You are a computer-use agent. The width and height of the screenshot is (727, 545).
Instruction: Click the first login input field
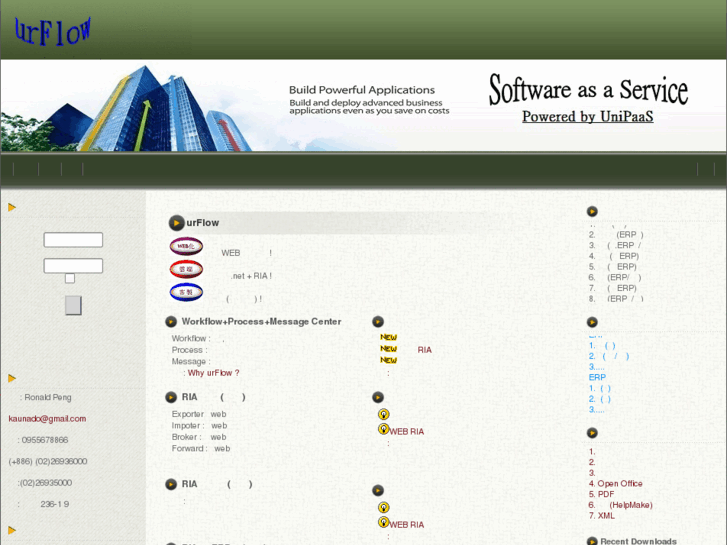[73, 240]
